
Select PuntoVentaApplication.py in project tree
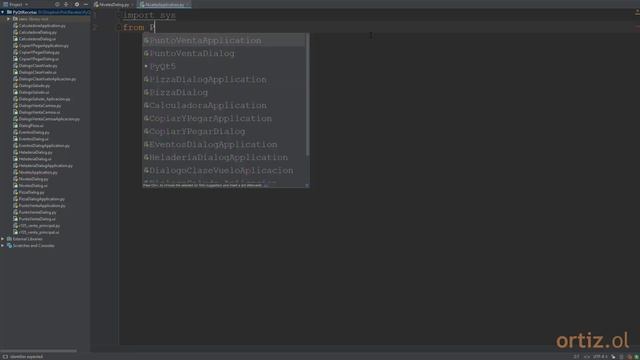click(x=42, y=205)
